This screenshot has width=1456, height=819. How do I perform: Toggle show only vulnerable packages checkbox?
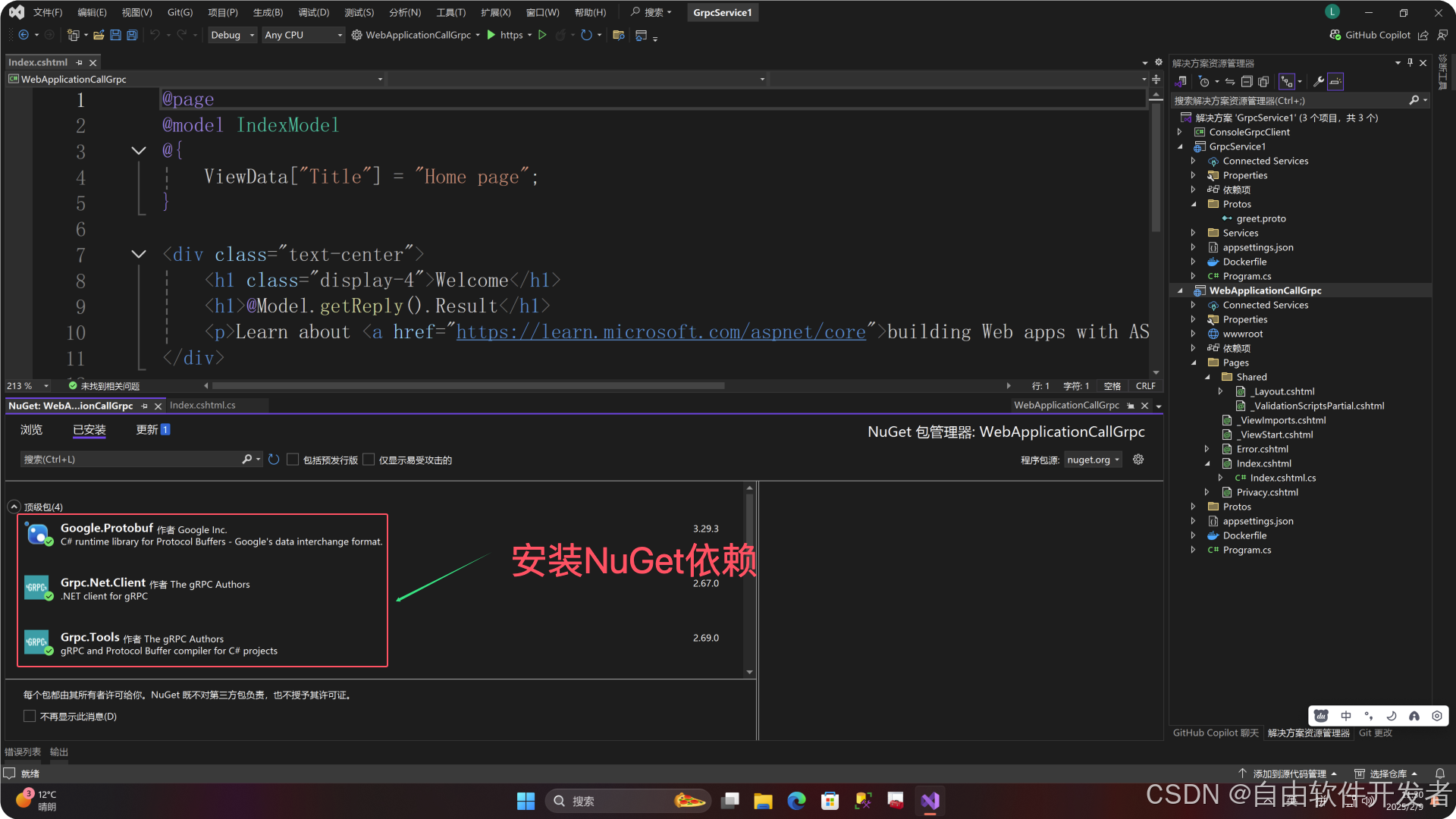[369, 460]
